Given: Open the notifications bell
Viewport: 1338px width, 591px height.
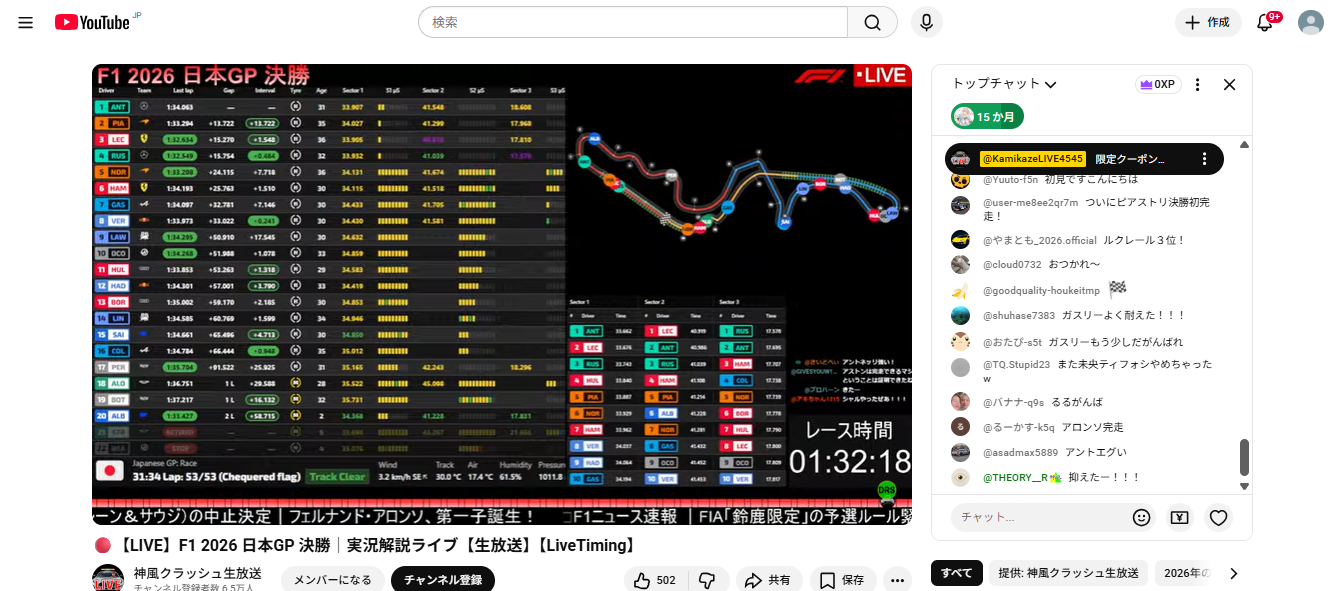Looking at the screenshot, I should coord(1265,23).
